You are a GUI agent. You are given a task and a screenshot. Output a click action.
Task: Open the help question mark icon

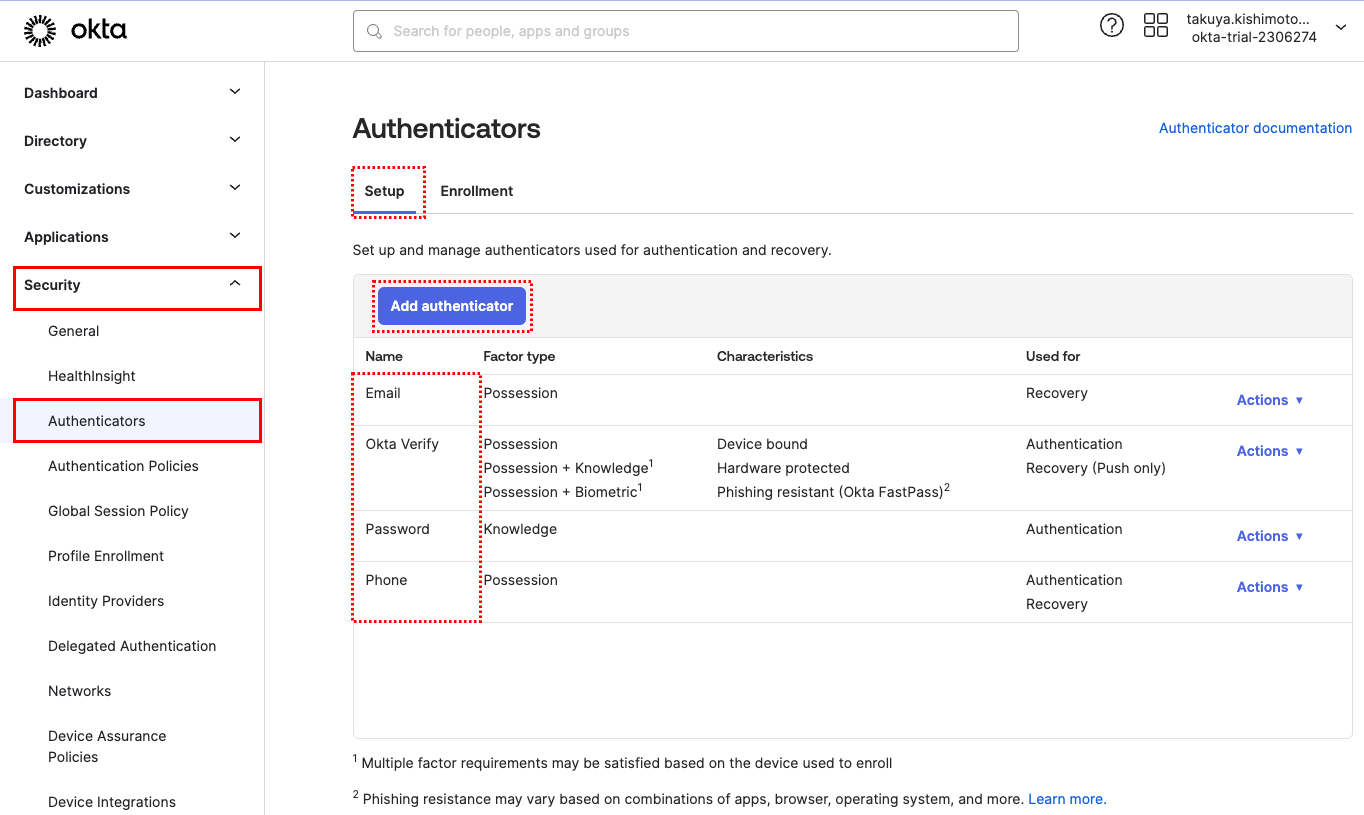tap(1111, 26)
